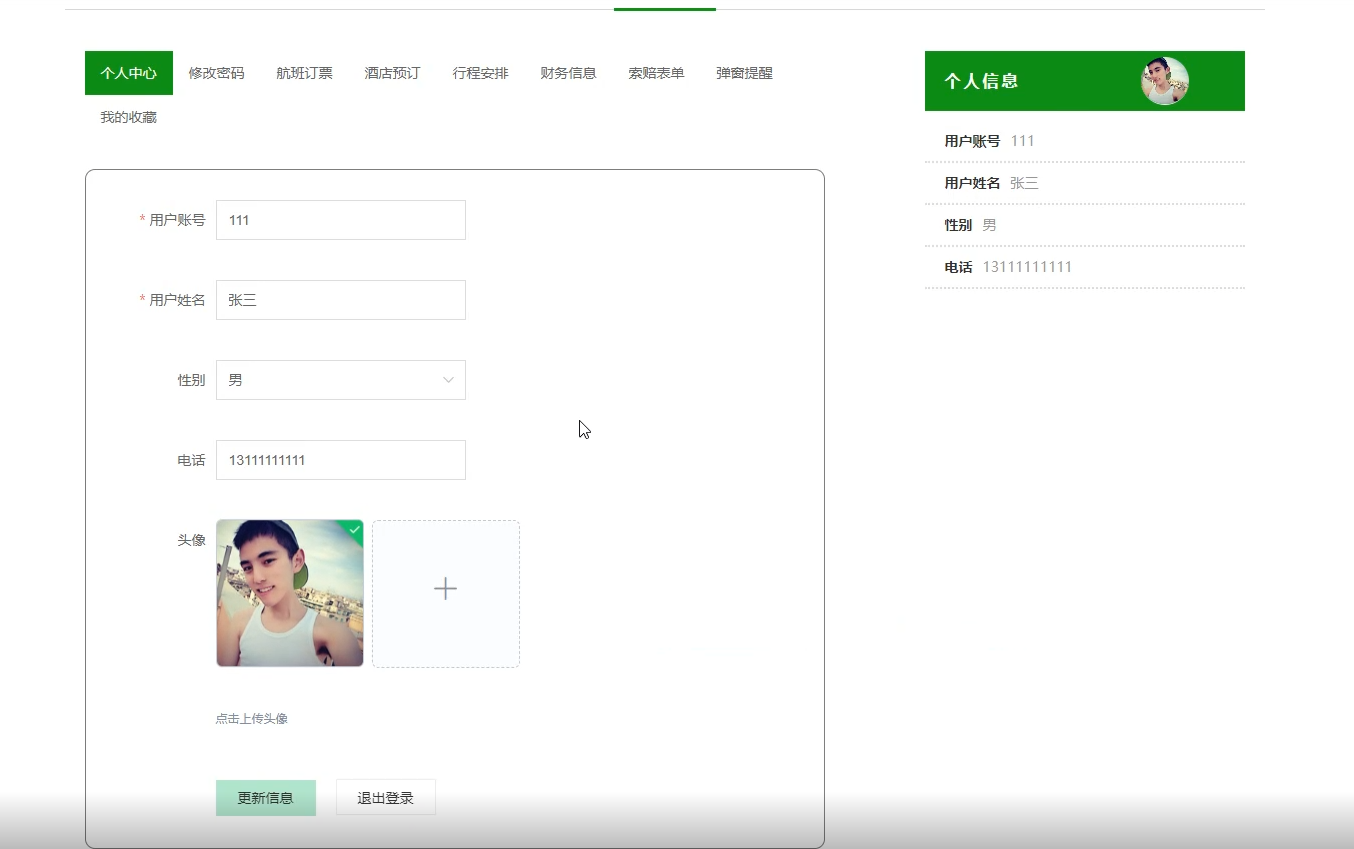Viewport: 1354px width, 849px height.
Task: Click the round avatar in the 个人信息 header
Action: click(1163, 80)
